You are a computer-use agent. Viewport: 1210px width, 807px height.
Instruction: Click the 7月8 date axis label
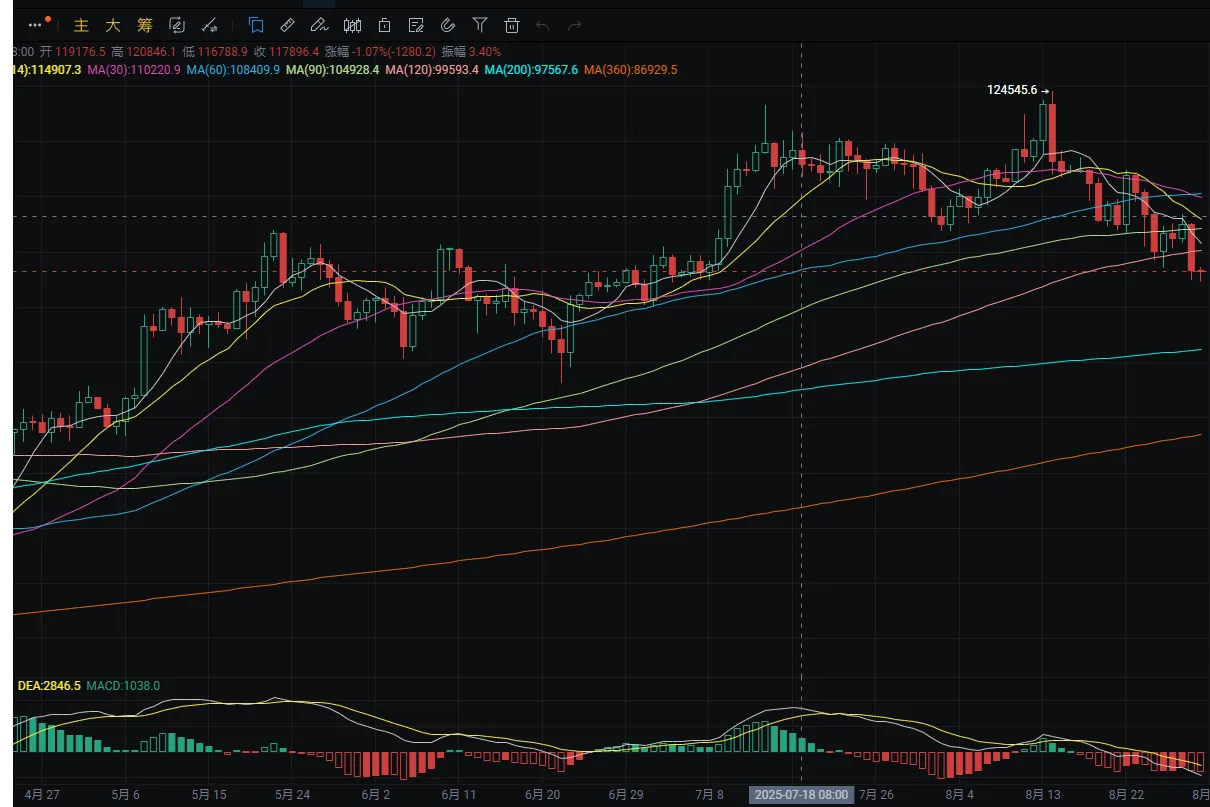point(708,795)
